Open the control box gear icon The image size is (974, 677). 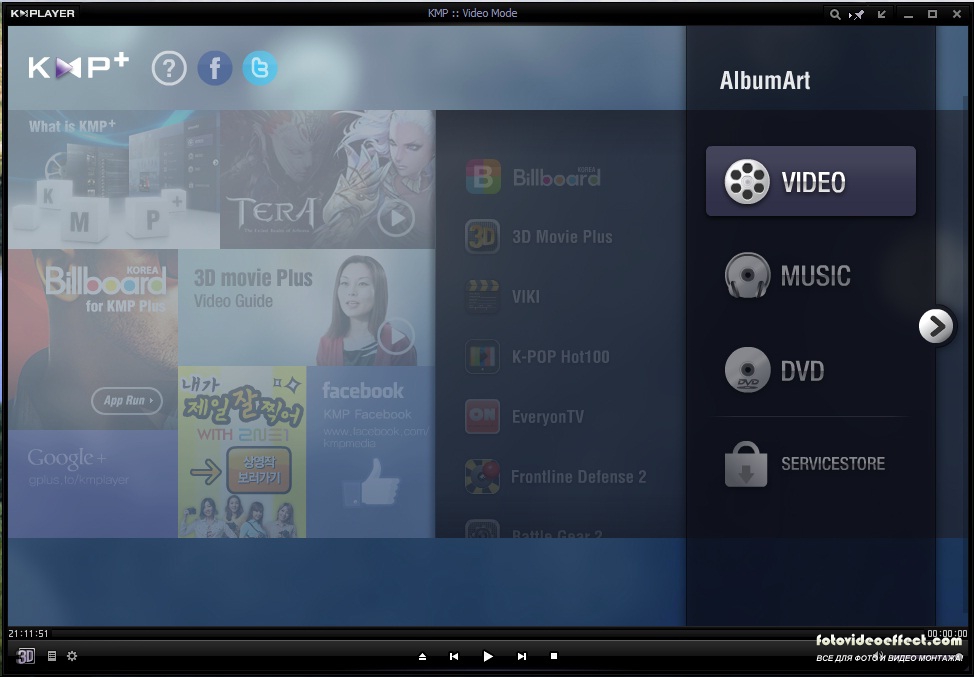point(72,656)
